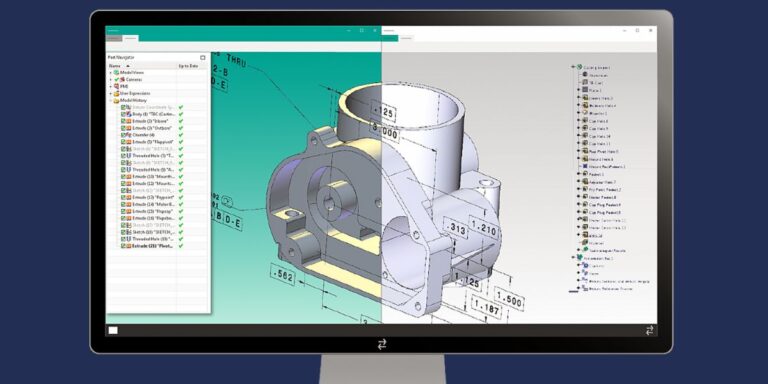The image size is (768, 384).
Task: Click the Chamfer (4) feature icon
Action: click(129, 135)
